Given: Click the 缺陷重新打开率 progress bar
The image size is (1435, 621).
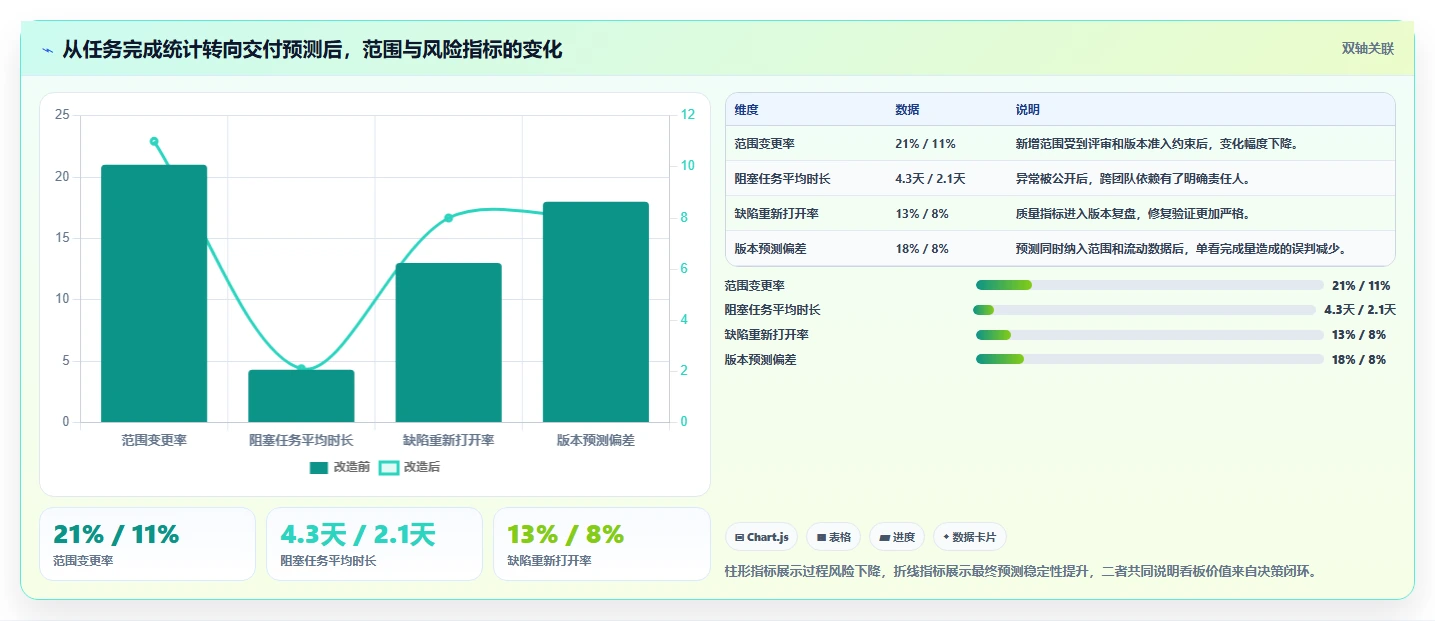Looking at the screenshot, I should click(1149, 335).
